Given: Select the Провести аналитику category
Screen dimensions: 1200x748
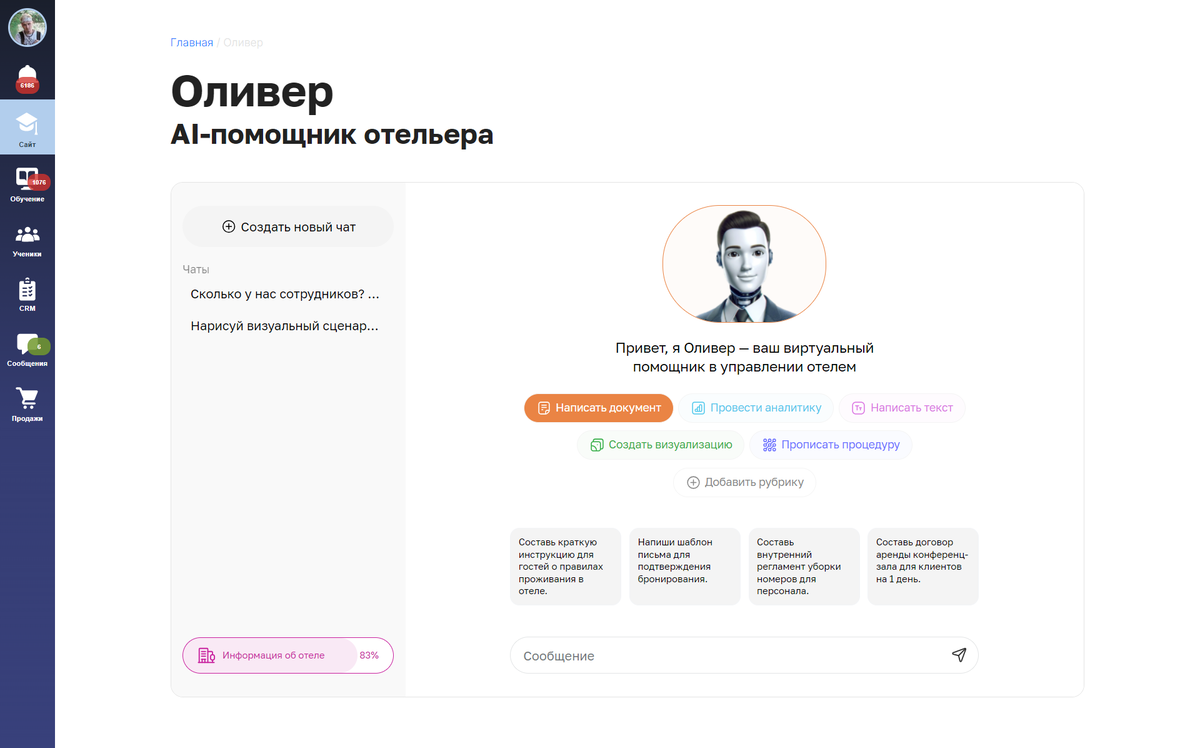Looking at the screenshot, I should pyautogui.click(x=757, y=408).
